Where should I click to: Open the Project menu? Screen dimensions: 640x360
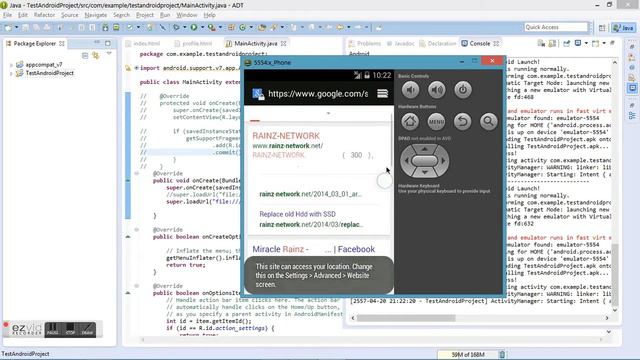point(144,15)
